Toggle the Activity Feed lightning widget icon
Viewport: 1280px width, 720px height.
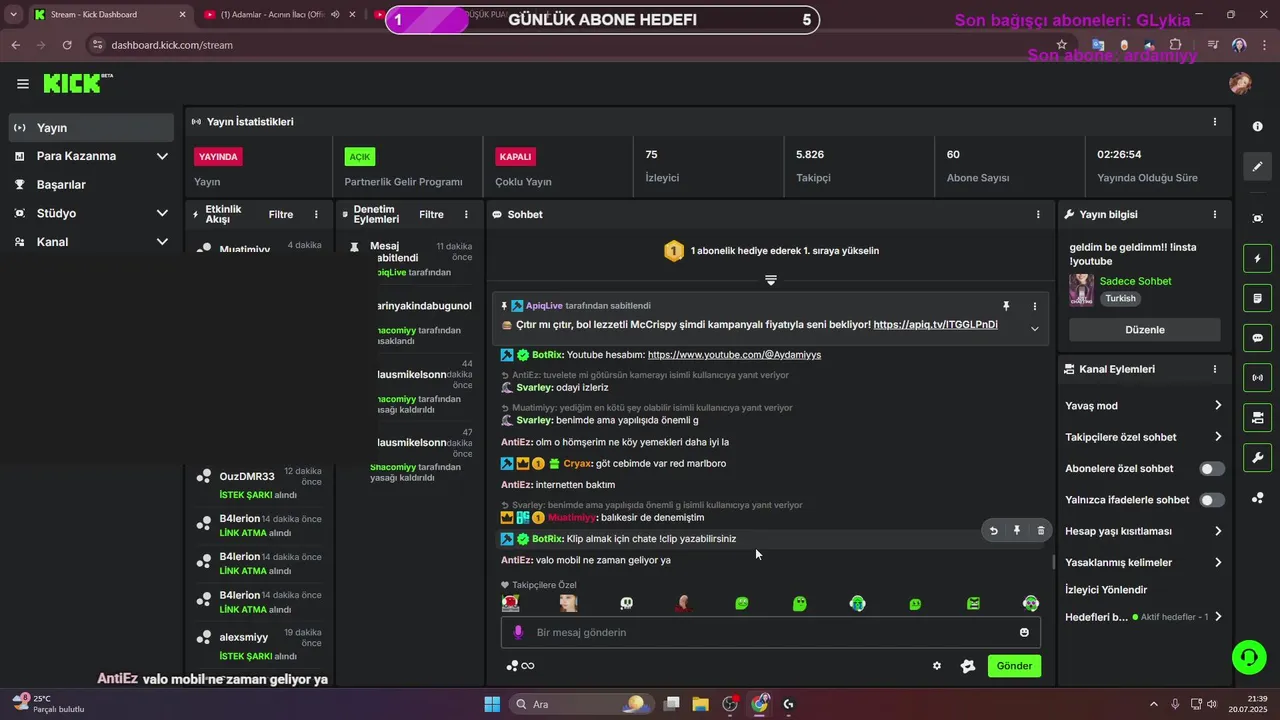pos(1257,259)
